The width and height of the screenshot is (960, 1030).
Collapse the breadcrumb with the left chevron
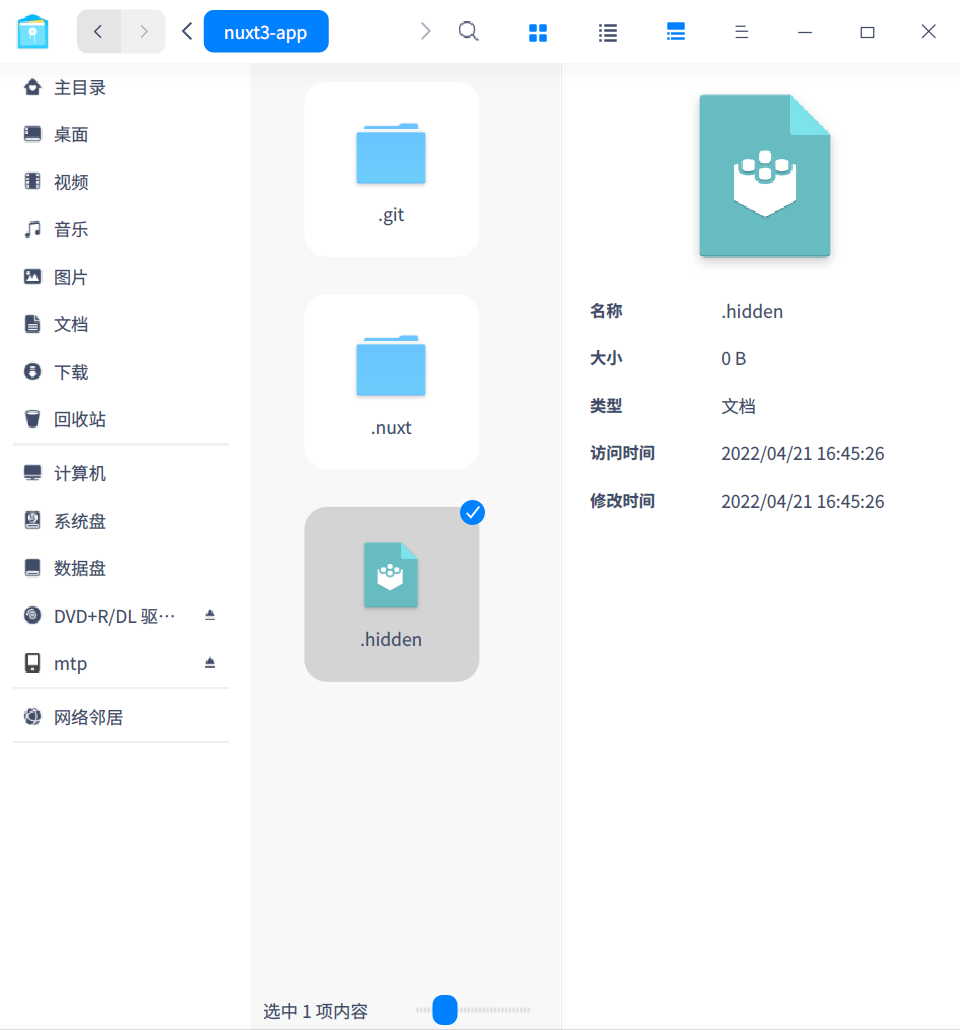(186, 31)
